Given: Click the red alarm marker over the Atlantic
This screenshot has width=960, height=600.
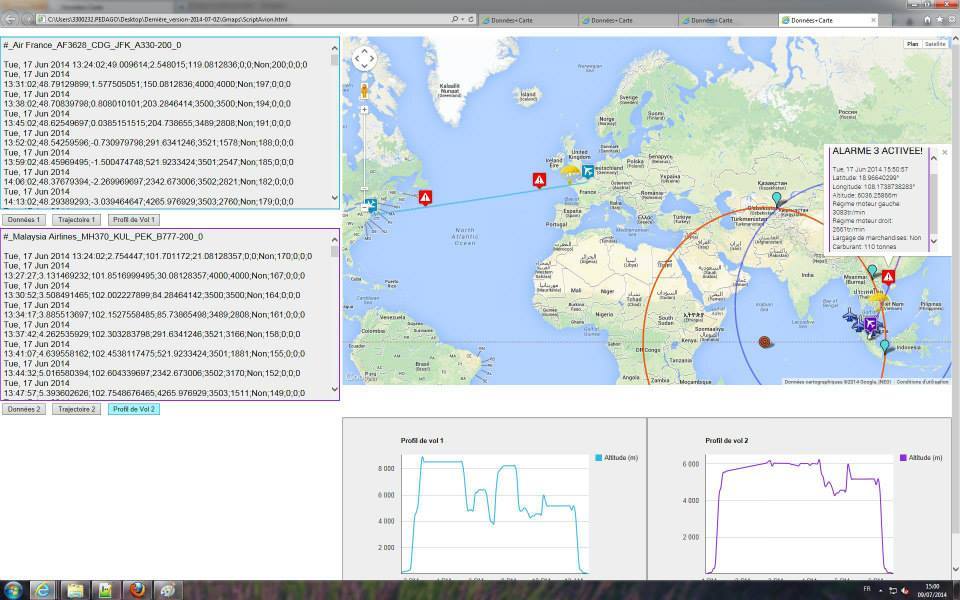Looking at the screenshot, I should point(425,197).
